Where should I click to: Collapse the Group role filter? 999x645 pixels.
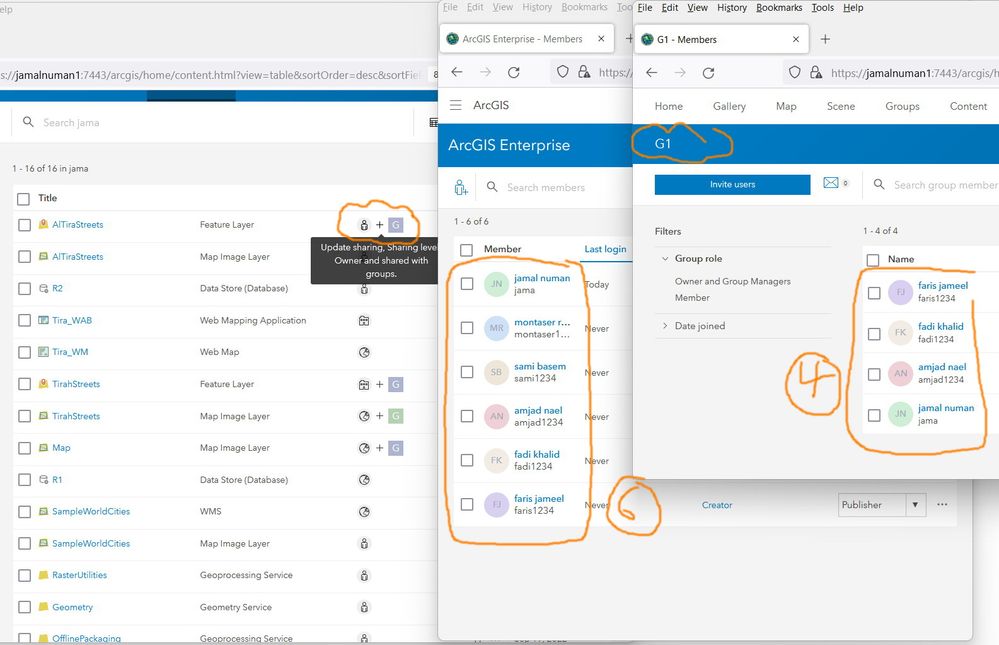click(x=665, y=259)
